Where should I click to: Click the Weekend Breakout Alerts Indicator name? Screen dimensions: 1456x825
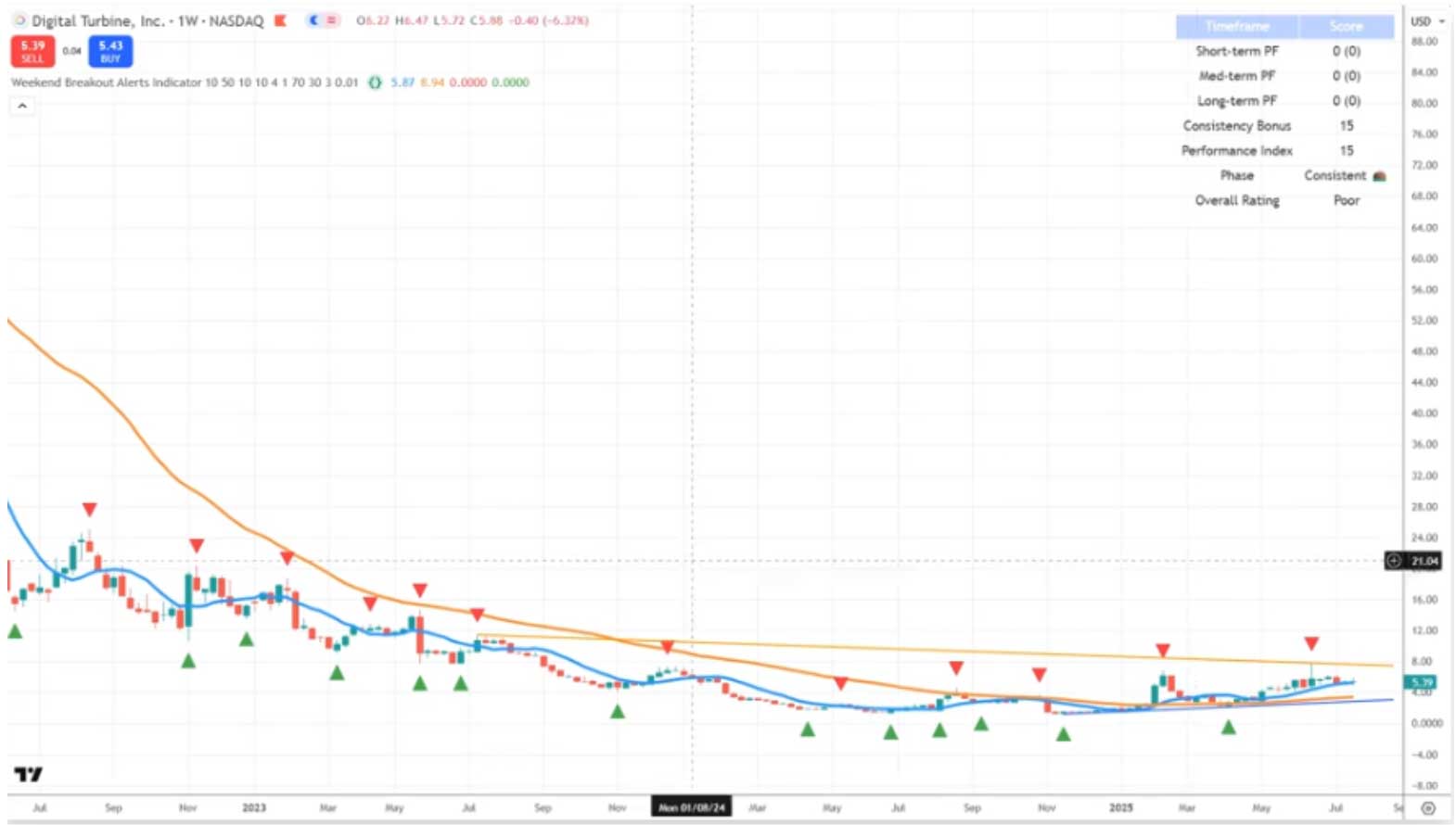[107, 82]
